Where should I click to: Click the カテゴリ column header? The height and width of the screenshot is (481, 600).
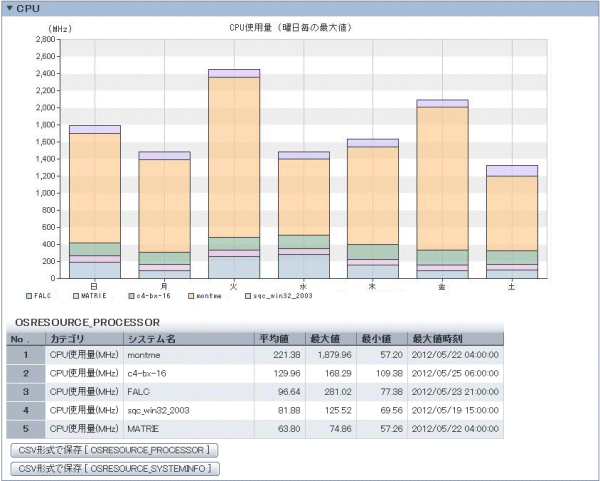(70, 338)
